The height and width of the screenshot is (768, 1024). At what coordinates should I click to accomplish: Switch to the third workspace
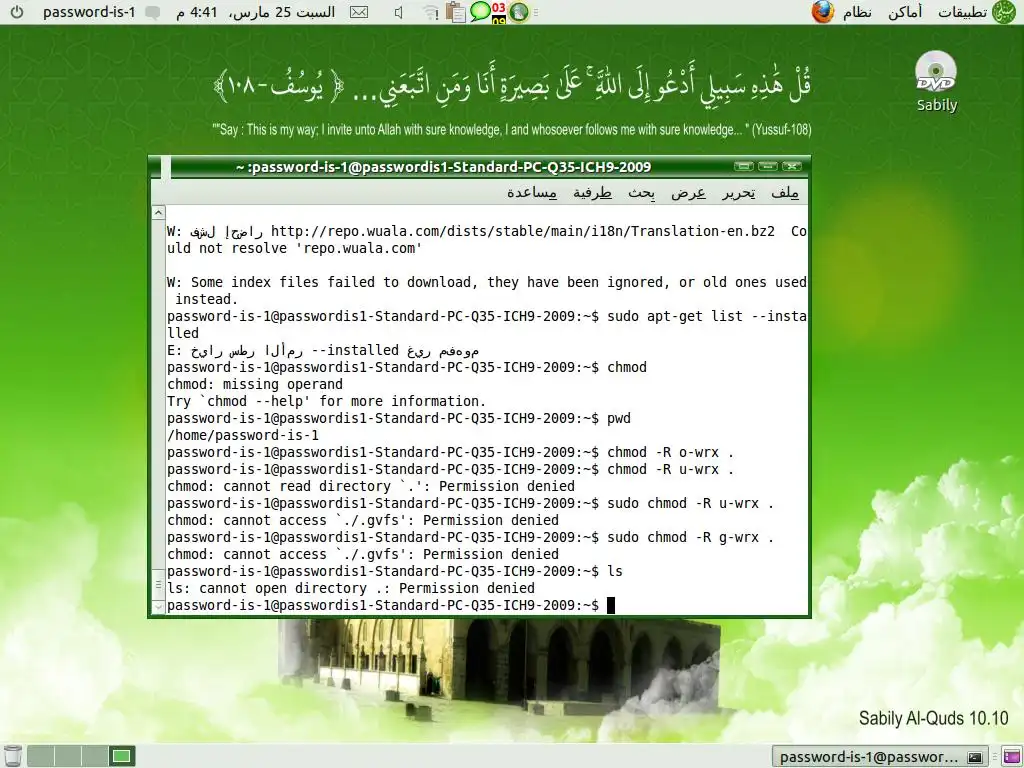[94, 756]
